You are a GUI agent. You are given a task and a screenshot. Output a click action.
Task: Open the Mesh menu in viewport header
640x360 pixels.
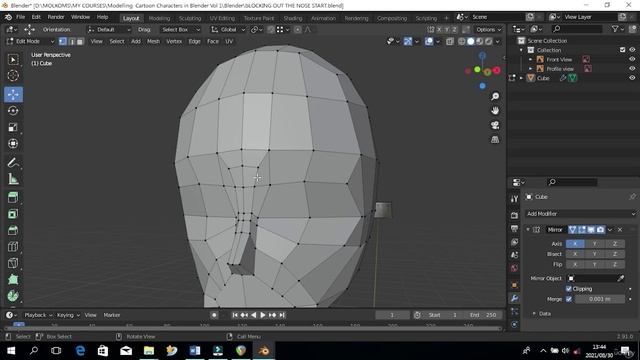pos(153,41)
